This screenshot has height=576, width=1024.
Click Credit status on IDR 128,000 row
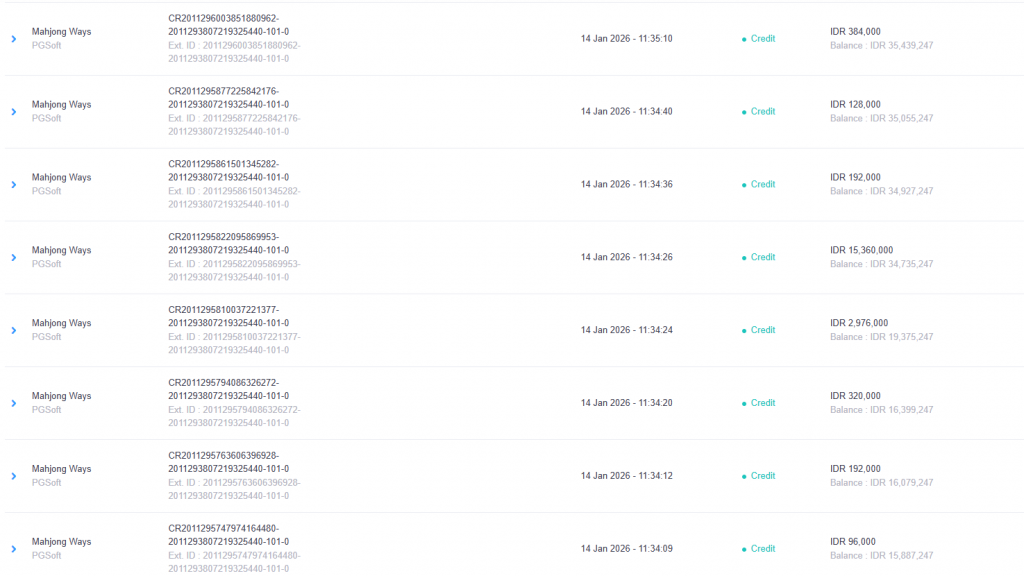coord(762,112)
